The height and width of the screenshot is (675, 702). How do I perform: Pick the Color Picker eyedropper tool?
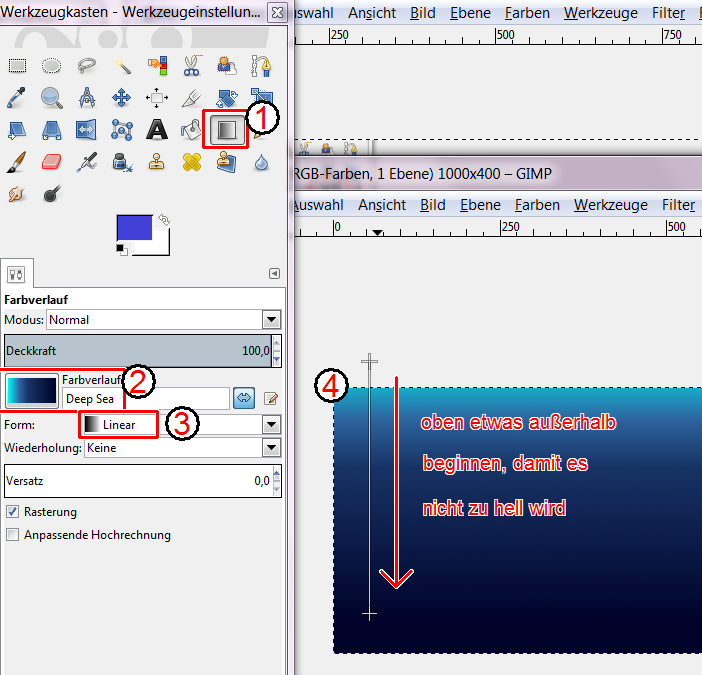(17, 98)
